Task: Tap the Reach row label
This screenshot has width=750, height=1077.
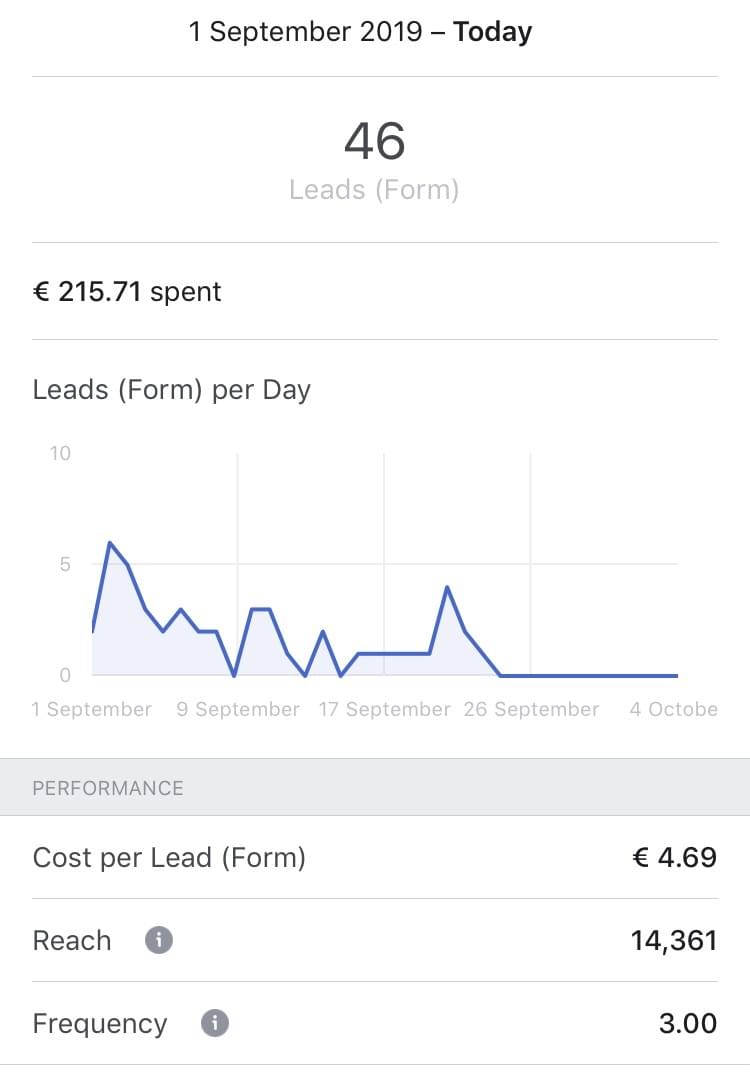Action: pyautogui.click(x=72, y=941)
